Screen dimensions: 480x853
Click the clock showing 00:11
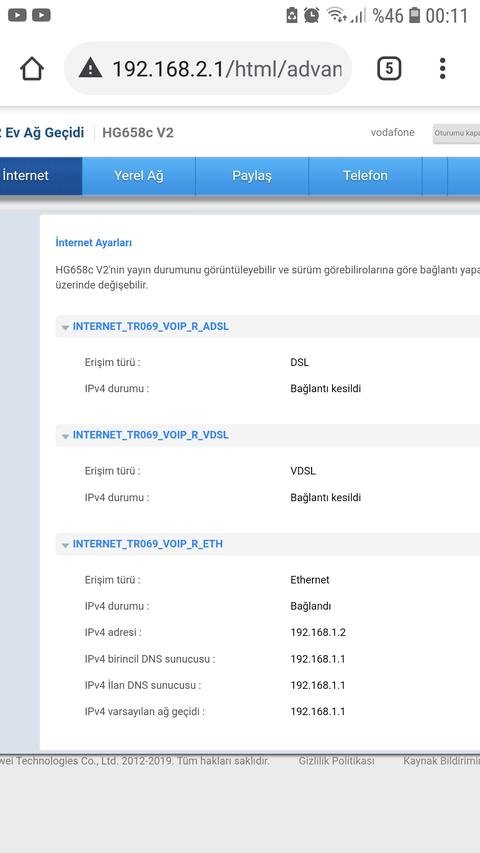(x=446, y=15)
